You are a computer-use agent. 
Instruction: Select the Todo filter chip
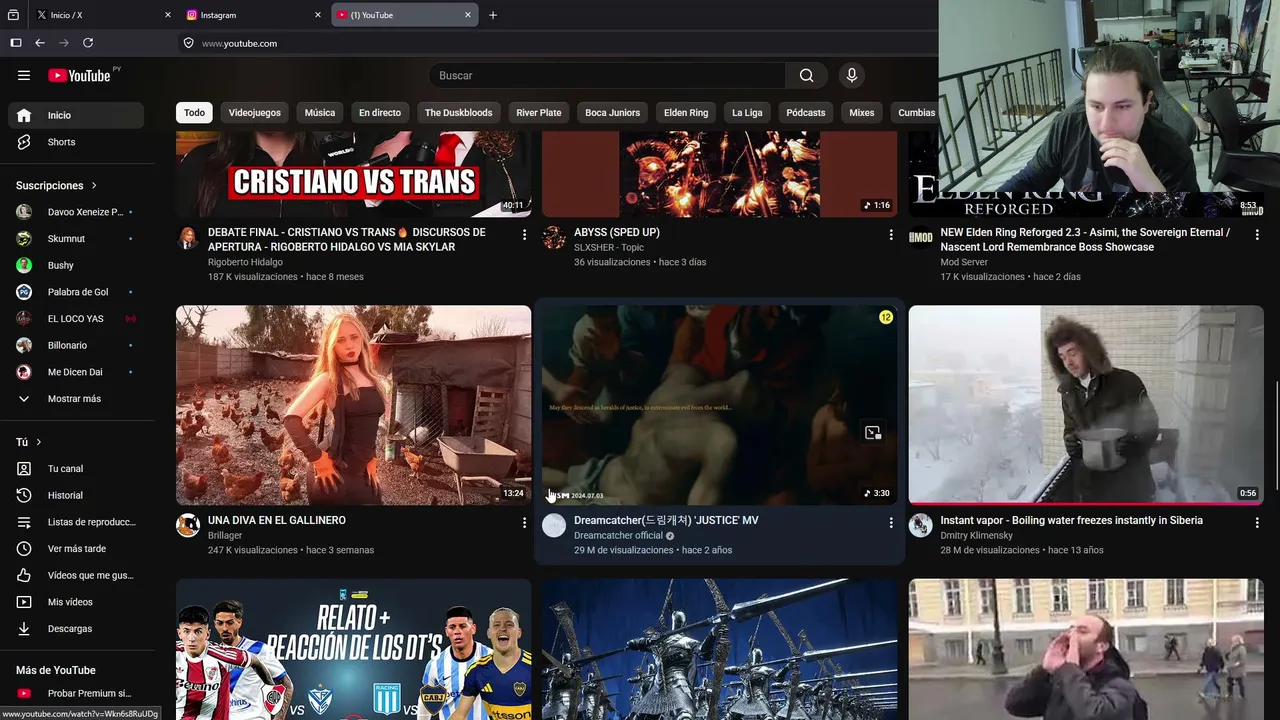[194, 113]
